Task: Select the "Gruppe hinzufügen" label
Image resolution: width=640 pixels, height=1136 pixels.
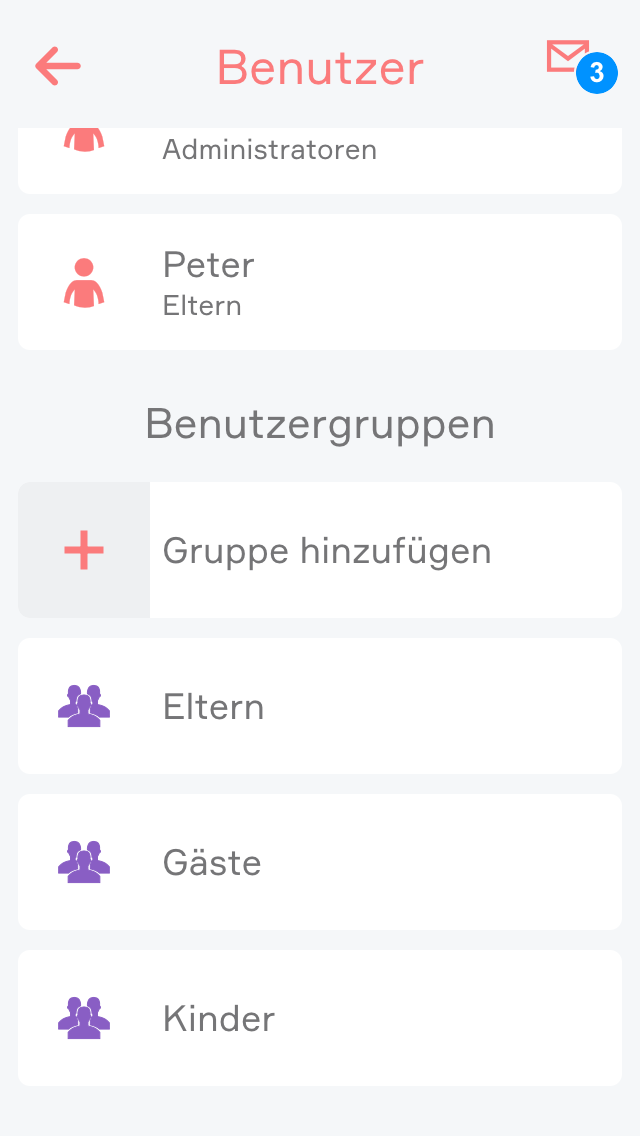Action: point(327,550)
